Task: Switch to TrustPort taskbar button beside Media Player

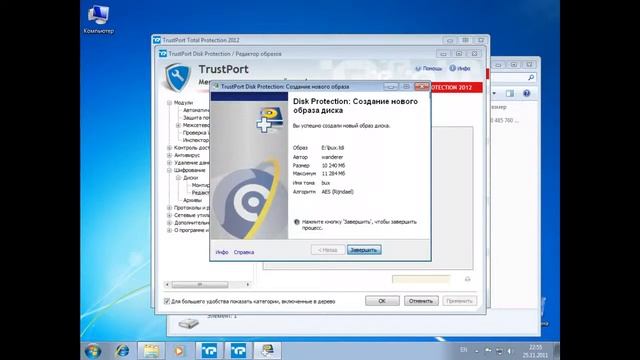Action: click(x=209, y=351)
